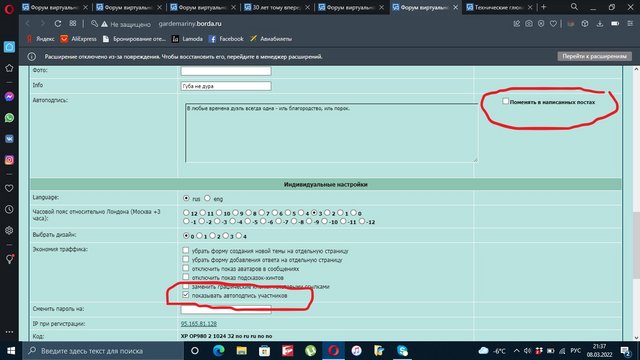Check 'убрать форму создания новой темы' option
640x360 pixels.
point(186,250)
